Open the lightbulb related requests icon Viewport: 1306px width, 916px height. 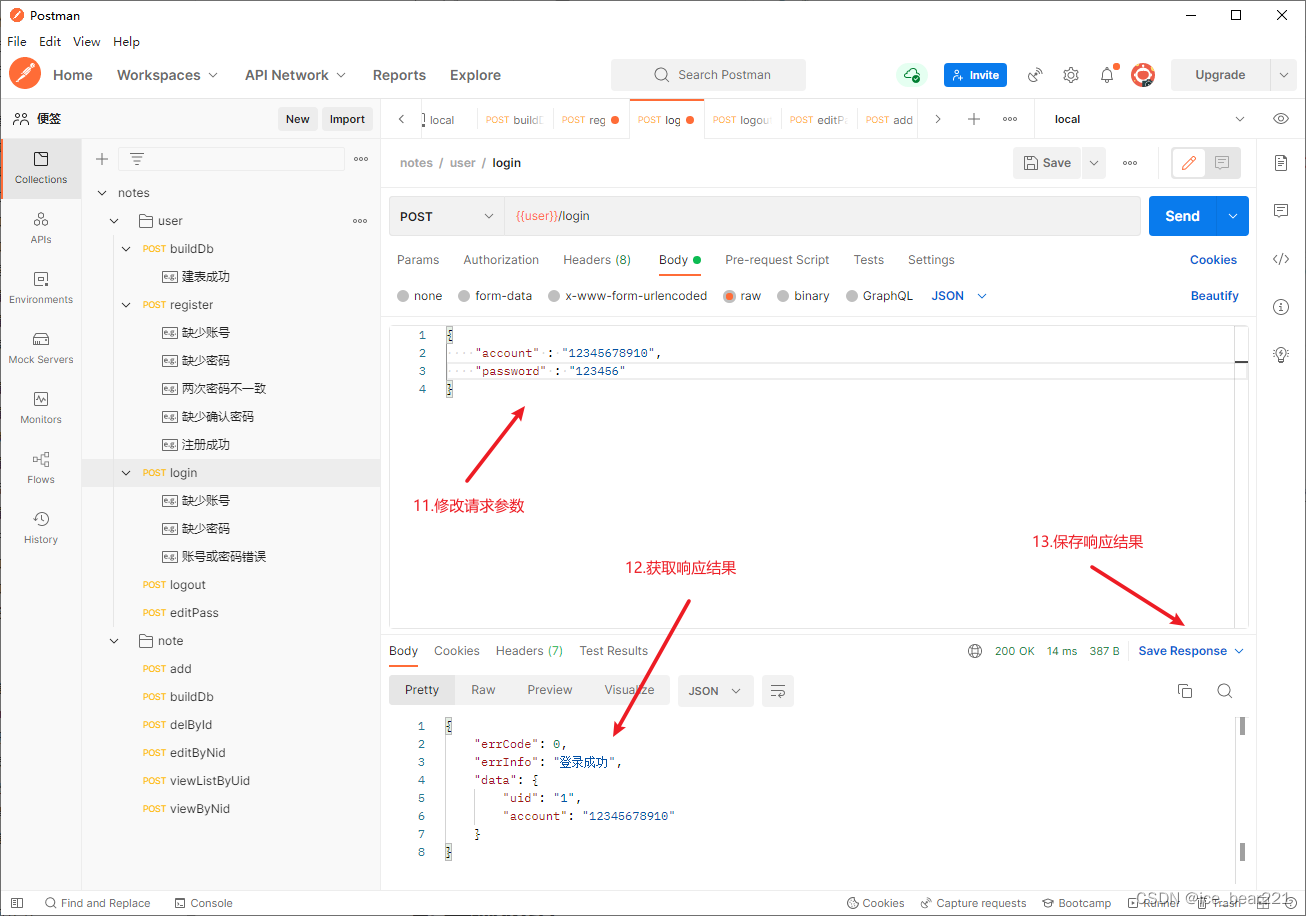(1281, 354)
